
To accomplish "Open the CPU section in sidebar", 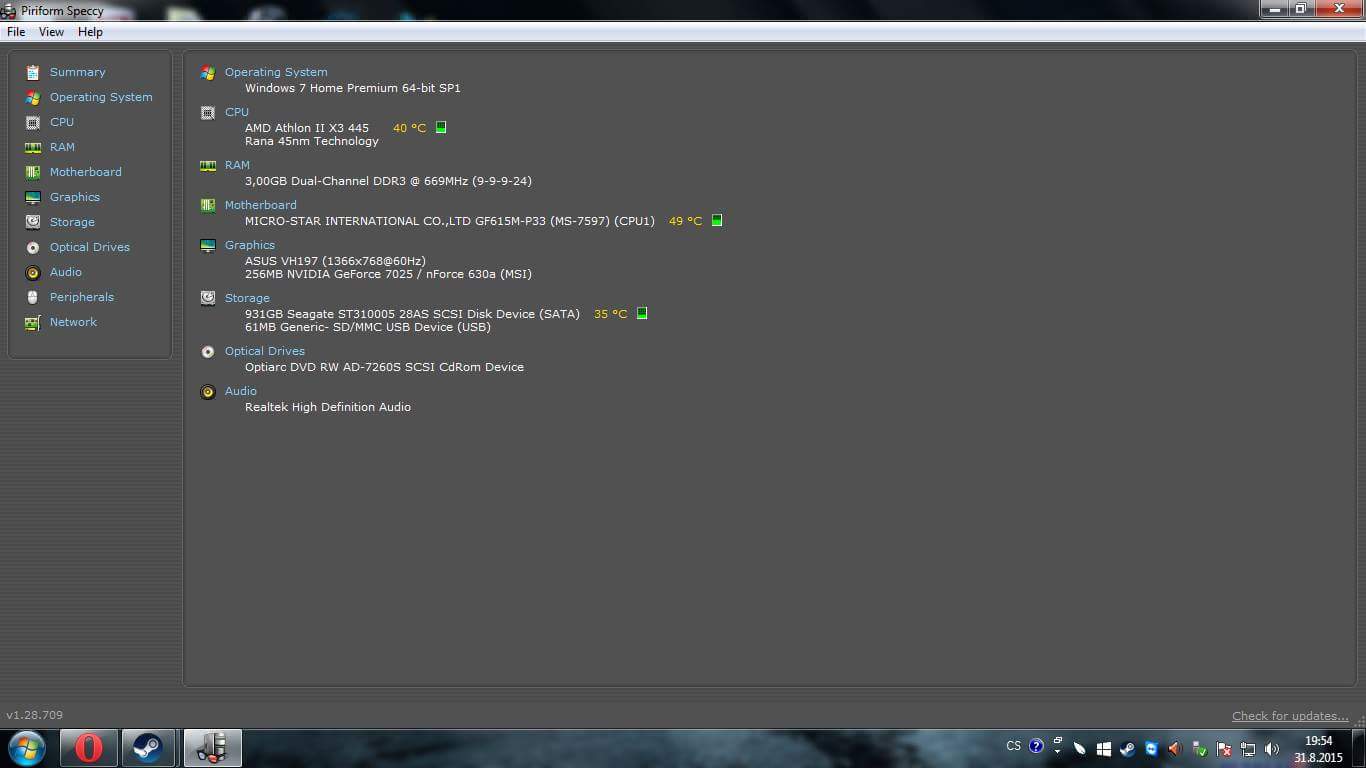I will [x=62, y=122].
